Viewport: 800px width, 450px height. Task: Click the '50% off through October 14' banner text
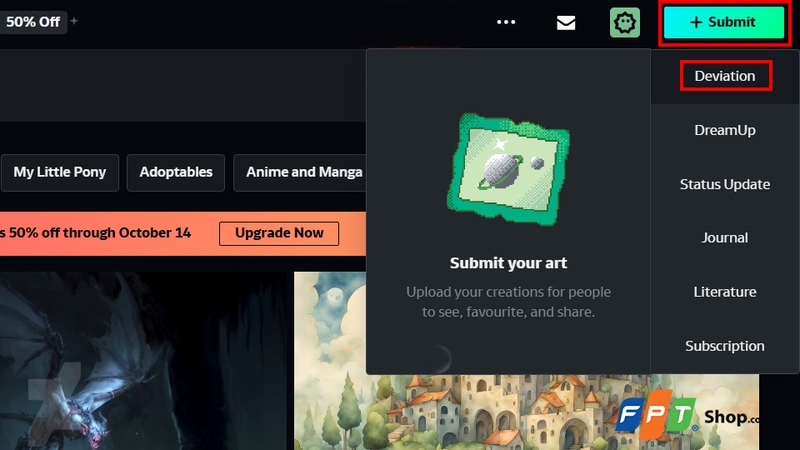[100, 233]
